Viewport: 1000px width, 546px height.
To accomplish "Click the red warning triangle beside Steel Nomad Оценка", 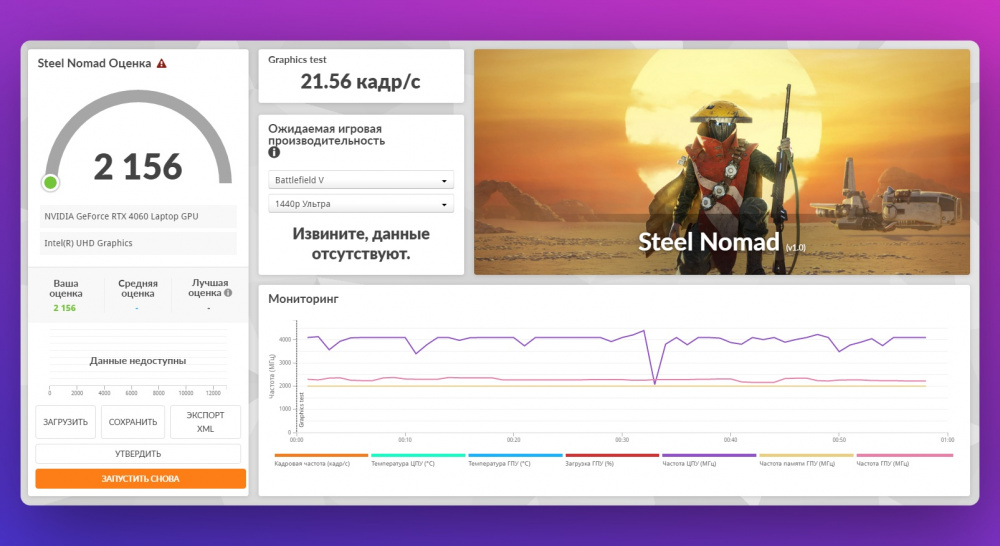I will pyautogui.click(x=162, y=63).
